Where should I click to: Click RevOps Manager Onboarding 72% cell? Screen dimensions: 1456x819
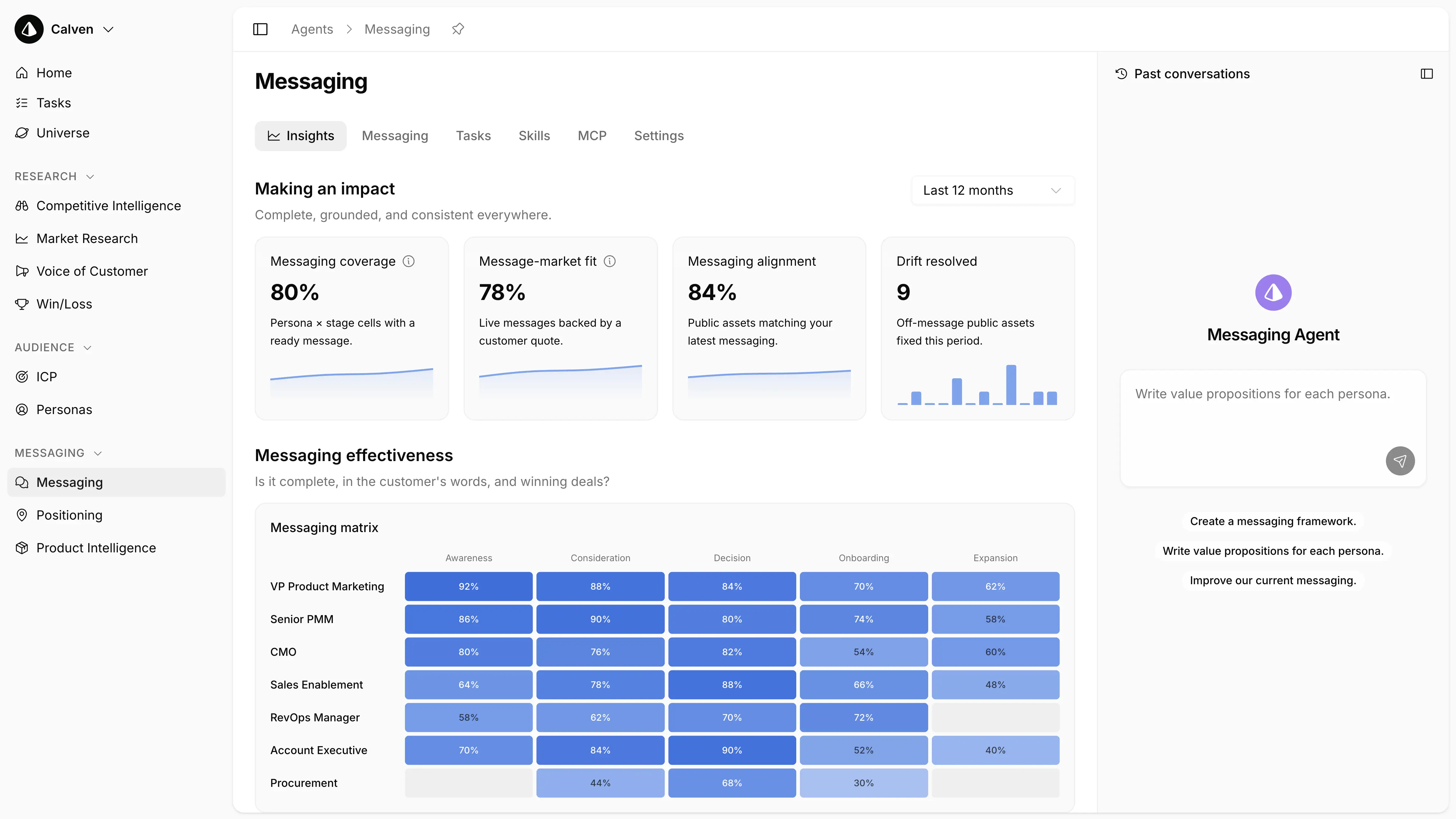click(x=864, y=718)
